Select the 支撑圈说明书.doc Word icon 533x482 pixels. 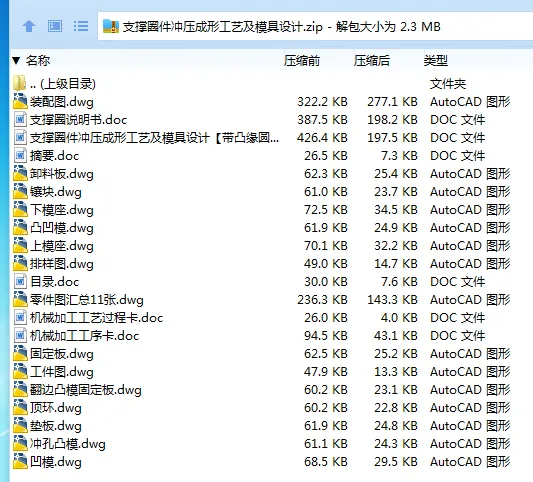pyautogui.click(x=20, y=119)
